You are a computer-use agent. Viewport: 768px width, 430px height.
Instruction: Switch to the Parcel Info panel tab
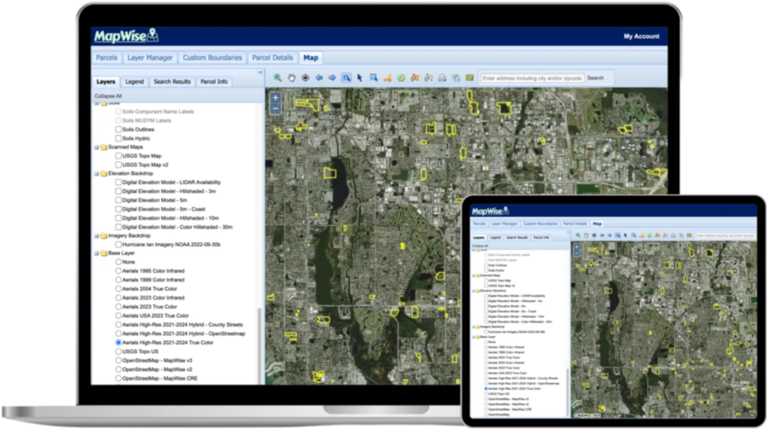[214, 82]
